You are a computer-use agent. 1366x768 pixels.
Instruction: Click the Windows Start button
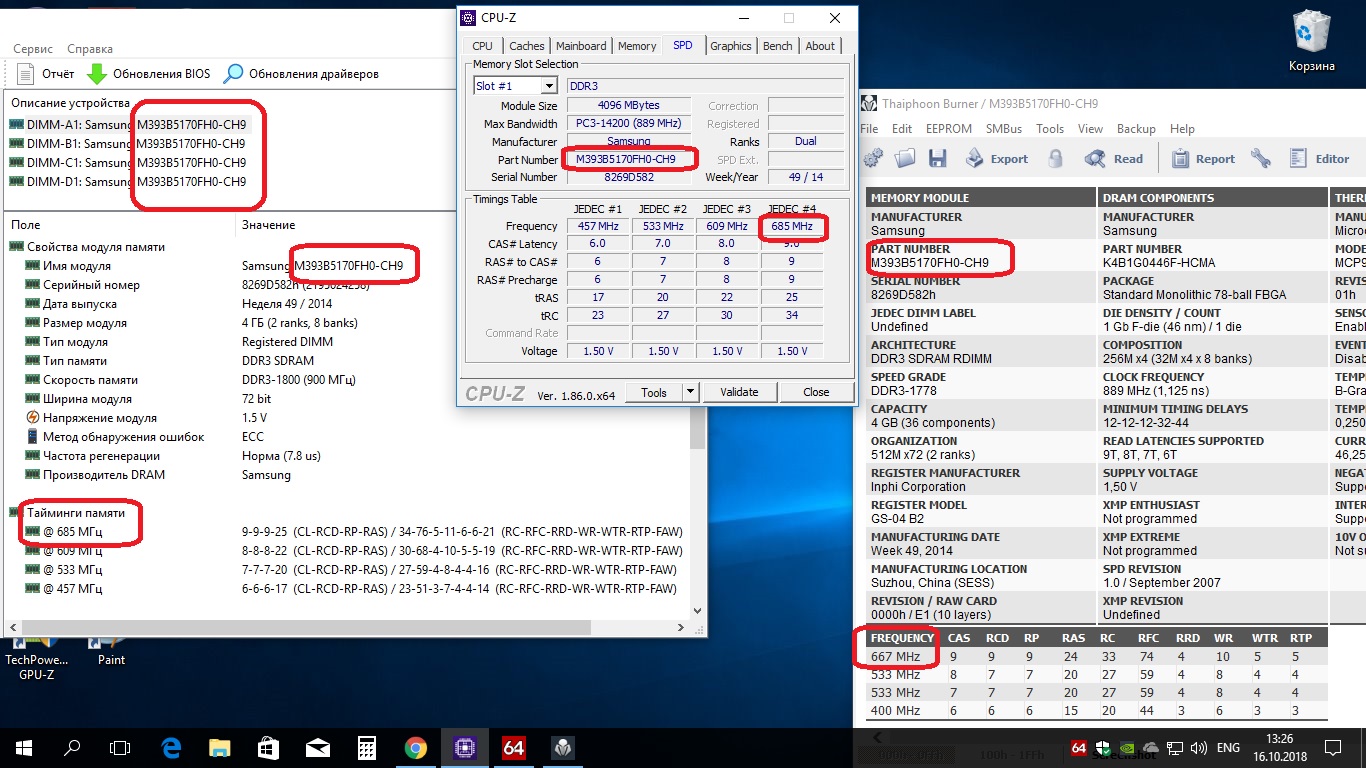pos(24,748)
